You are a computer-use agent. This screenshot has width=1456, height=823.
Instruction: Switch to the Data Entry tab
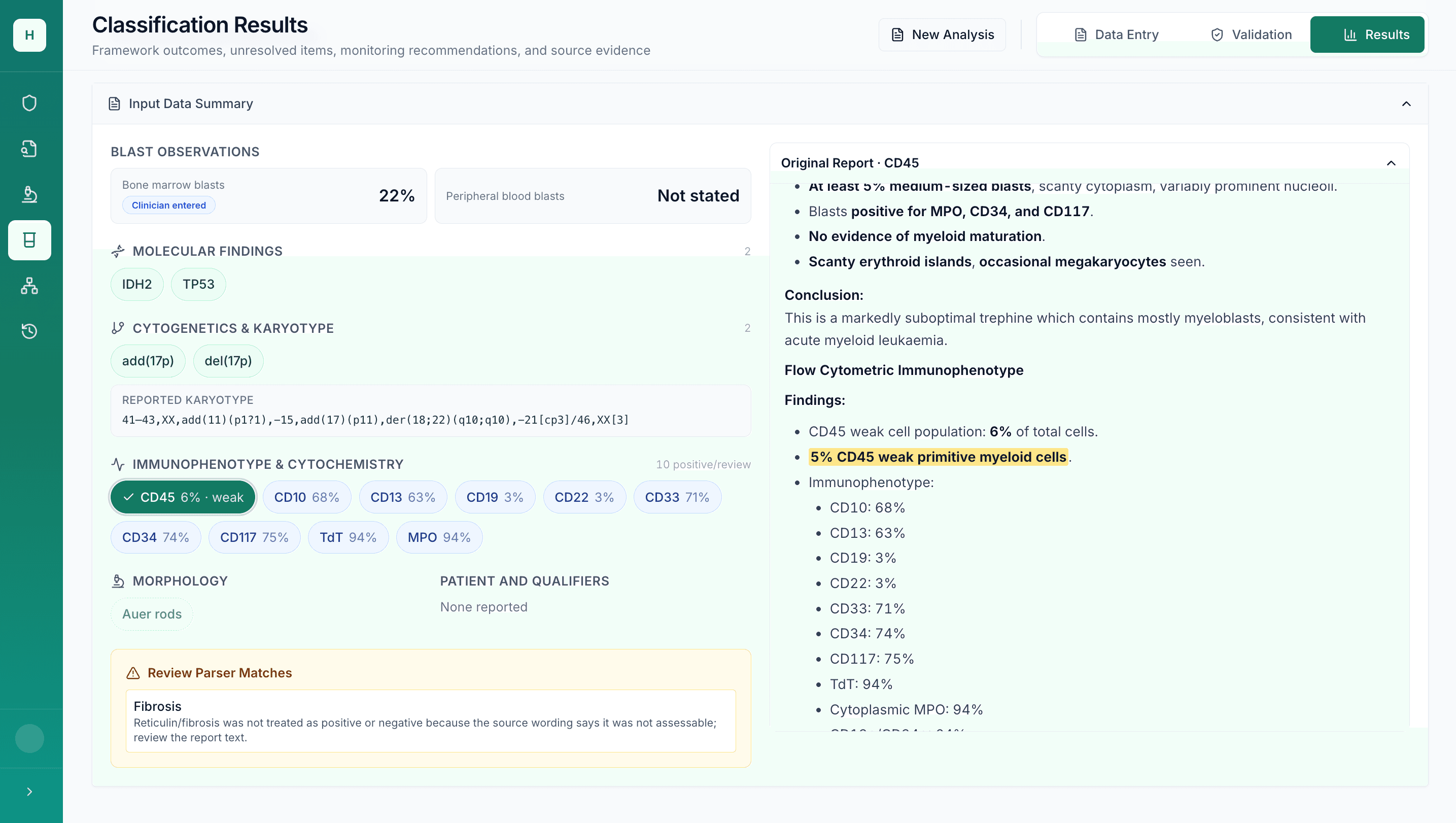pos(1116,35)
